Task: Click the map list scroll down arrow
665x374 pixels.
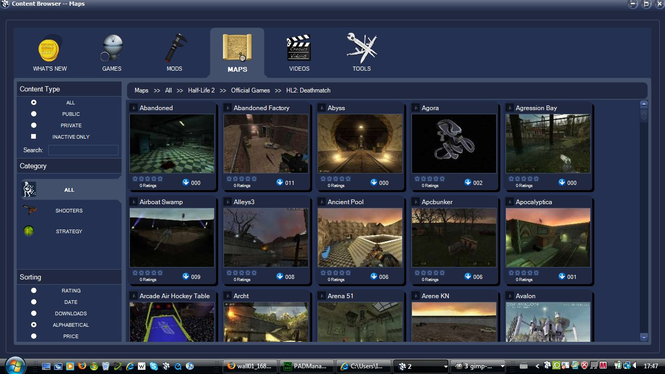Action: 644,337
